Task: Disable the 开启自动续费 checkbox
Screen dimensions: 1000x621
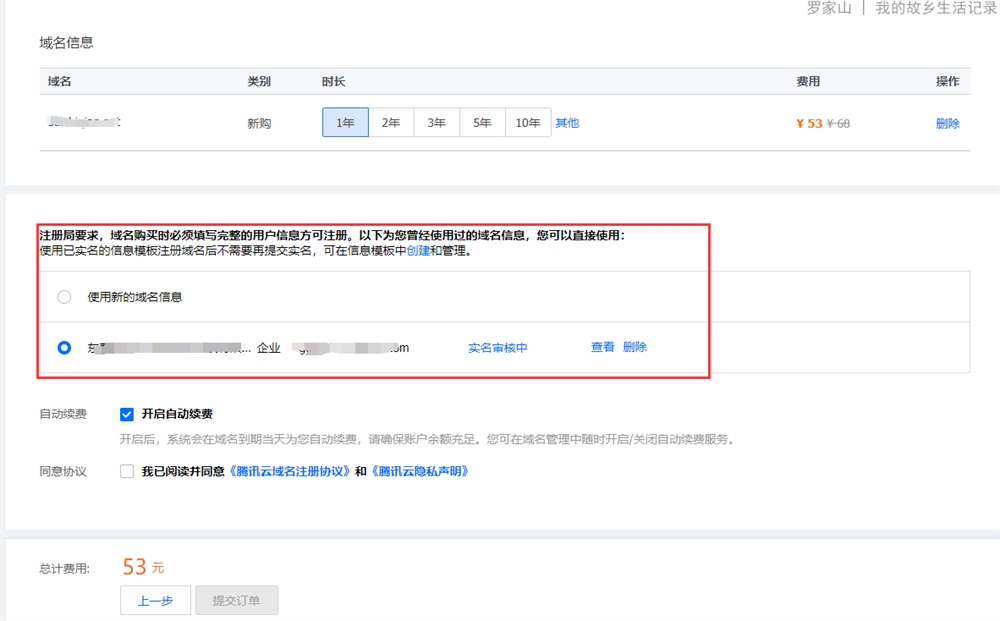Action: pyautogui.click(x=127, y=414)
